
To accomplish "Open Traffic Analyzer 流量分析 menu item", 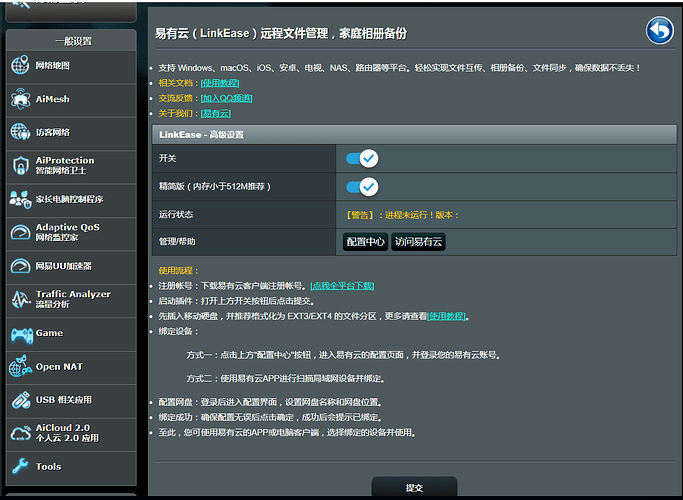I will 72,299.
